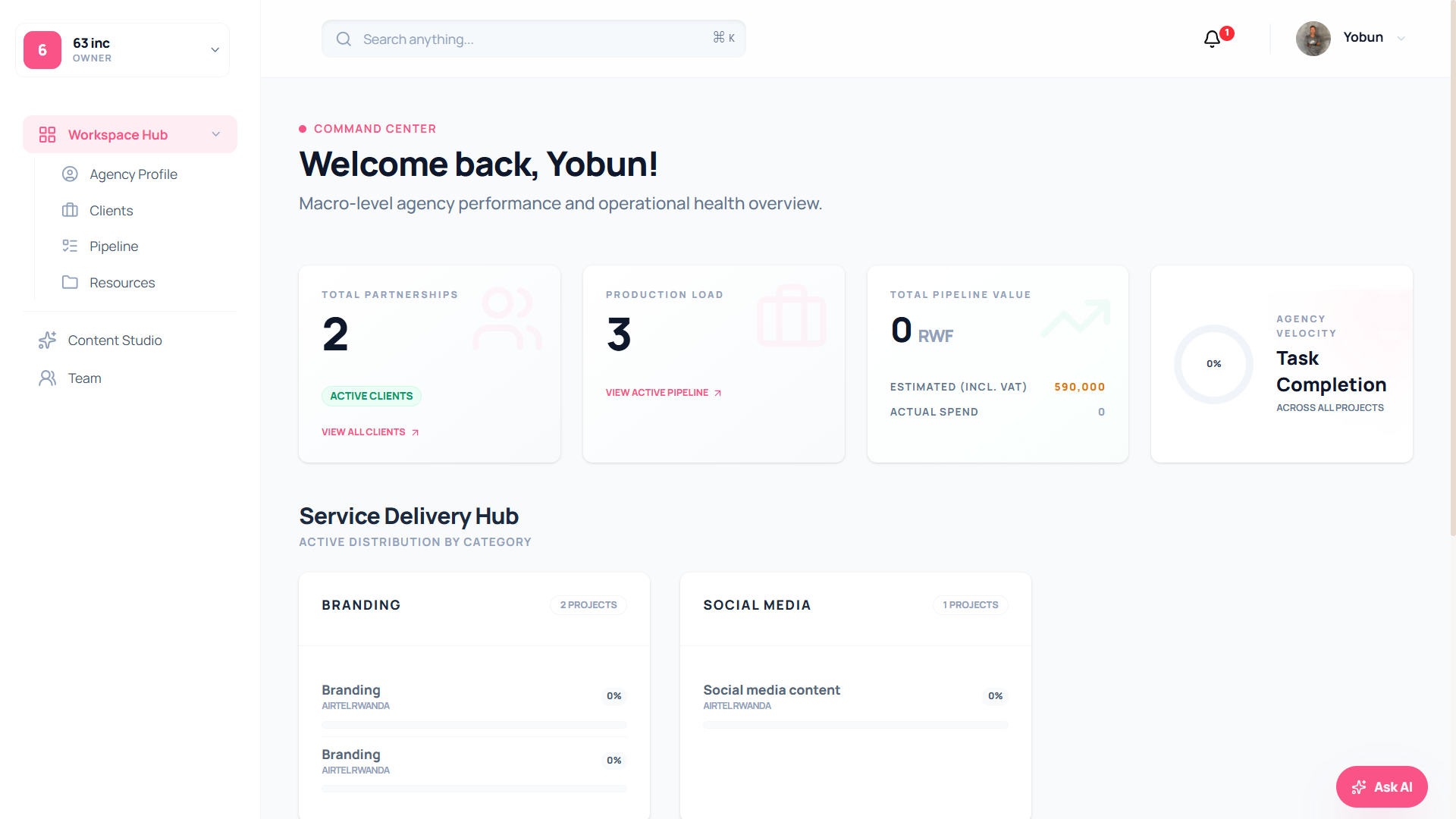
Task: Click the Pipeline Value trend arrow icon
Action: point(1075,318)
